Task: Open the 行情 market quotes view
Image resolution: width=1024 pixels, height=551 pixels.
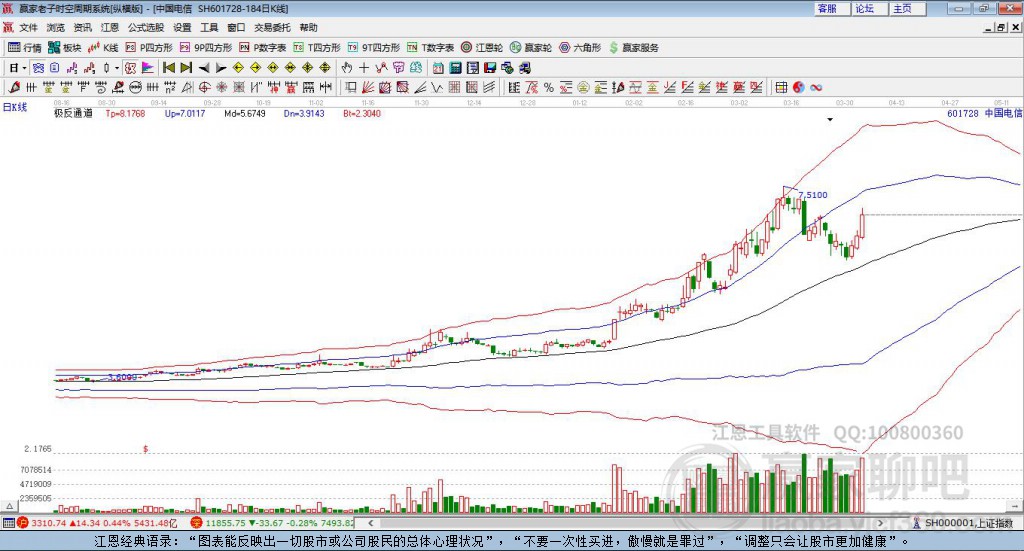Action: 24,48
